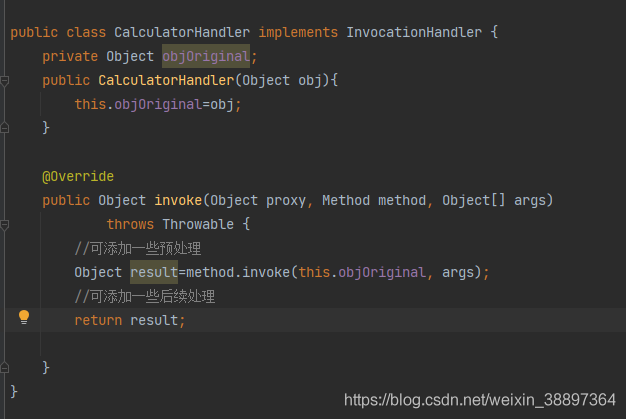Collapse the invoke method fold marker
This screenshot has height=419, width=626.
(x=4, y=225)
